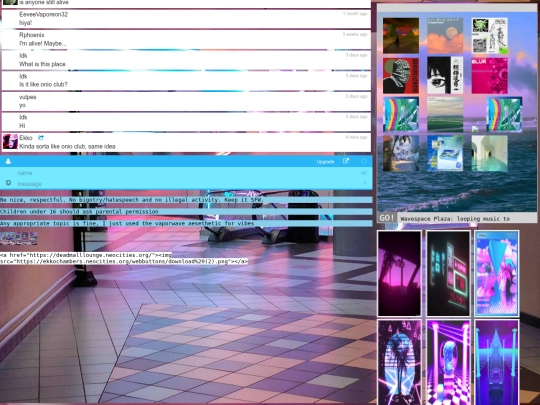Open the blue neon car road image
540x405 pixels.
click(x=497, y=362)
